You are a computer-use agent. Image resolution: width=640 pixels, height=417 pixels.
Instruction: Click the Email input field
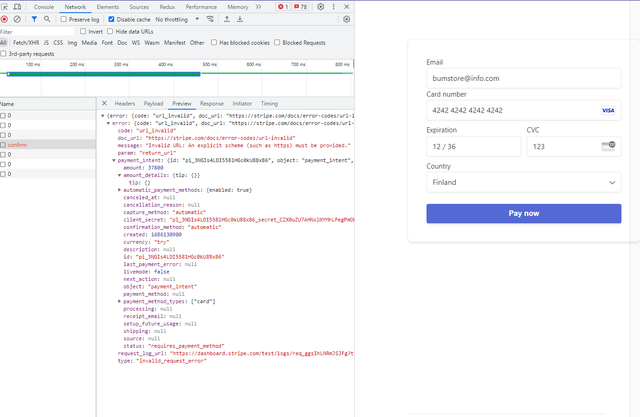(524, 78)
